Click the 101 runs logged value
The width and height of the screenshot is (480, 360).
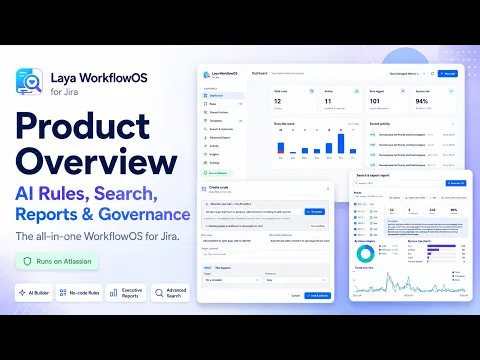click(375, 101)
